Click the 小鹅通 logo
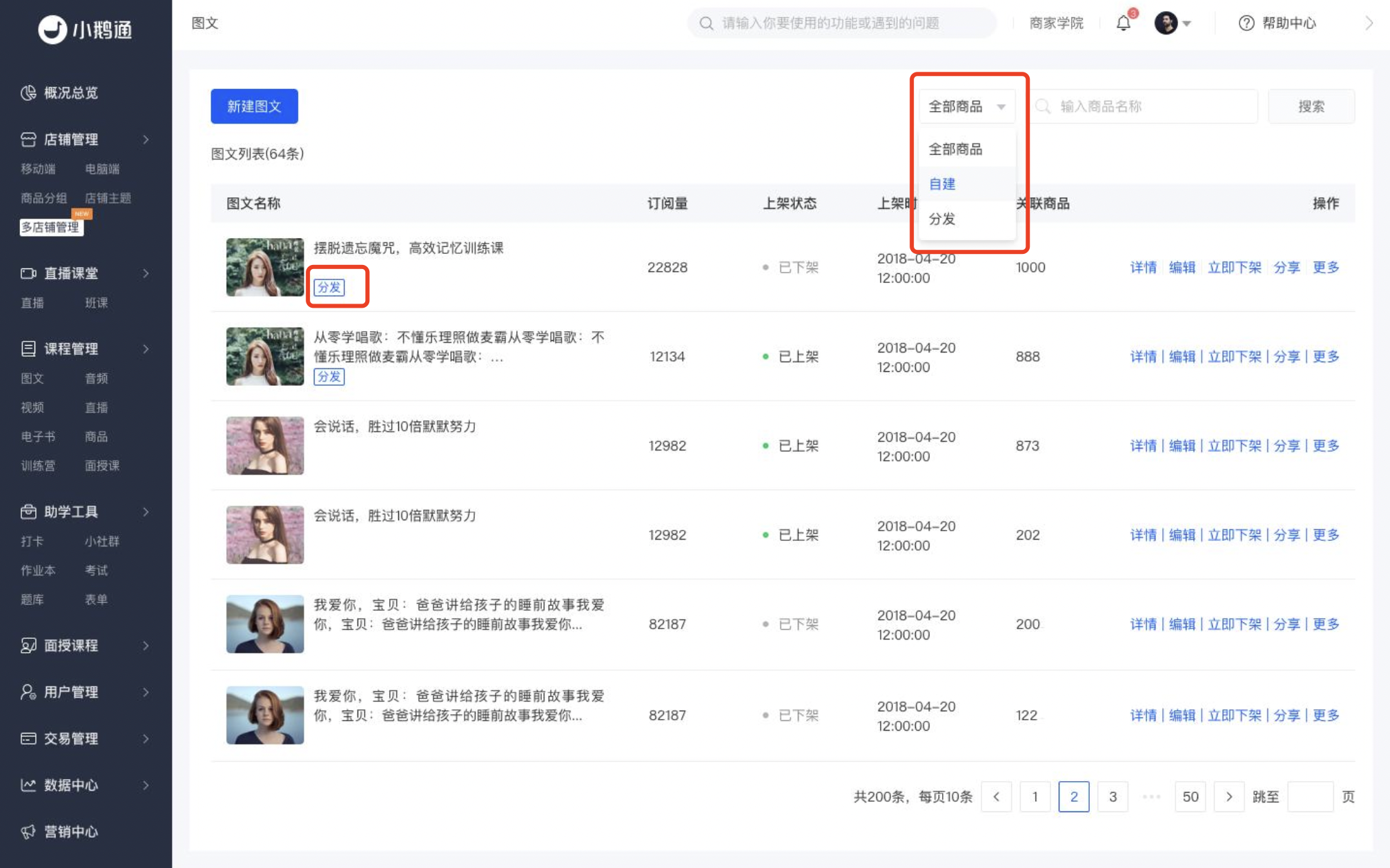The image size is (1390, 868). click(84, 30)
